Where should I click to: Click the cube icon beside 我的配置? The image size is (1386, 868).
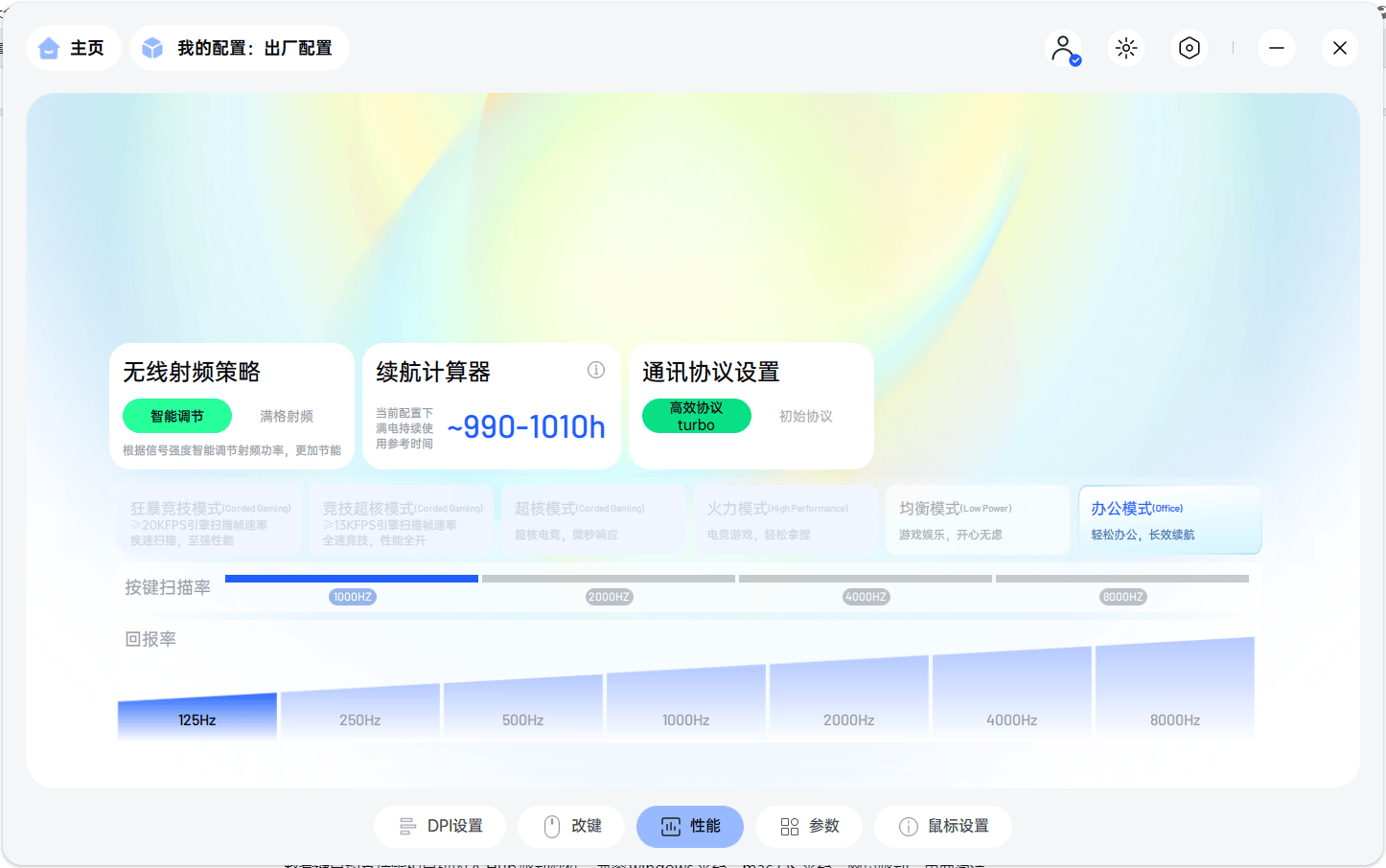152,46
